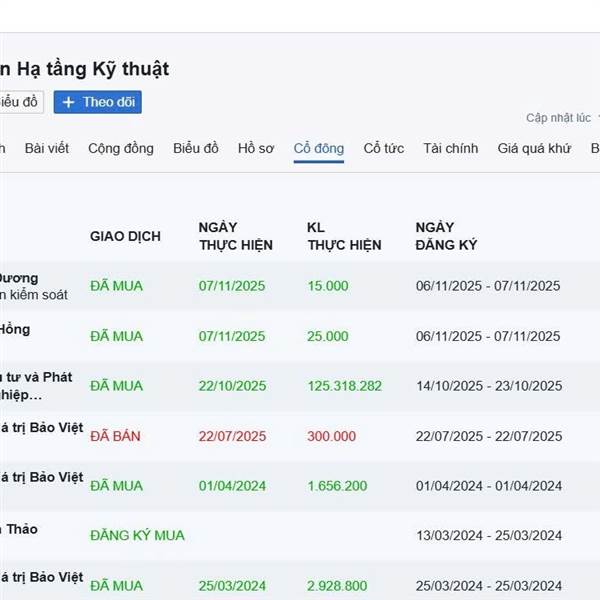Go to the Hồ sơ tab
Screen dimensions: 600x600
pos(256,148)
